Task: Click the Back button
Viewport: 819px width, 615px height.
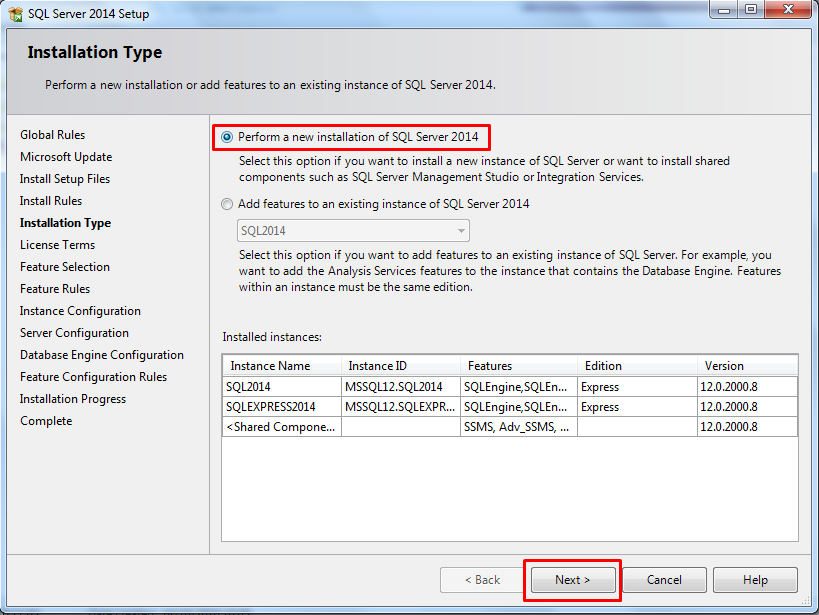Action: click(x=482, y=580)
